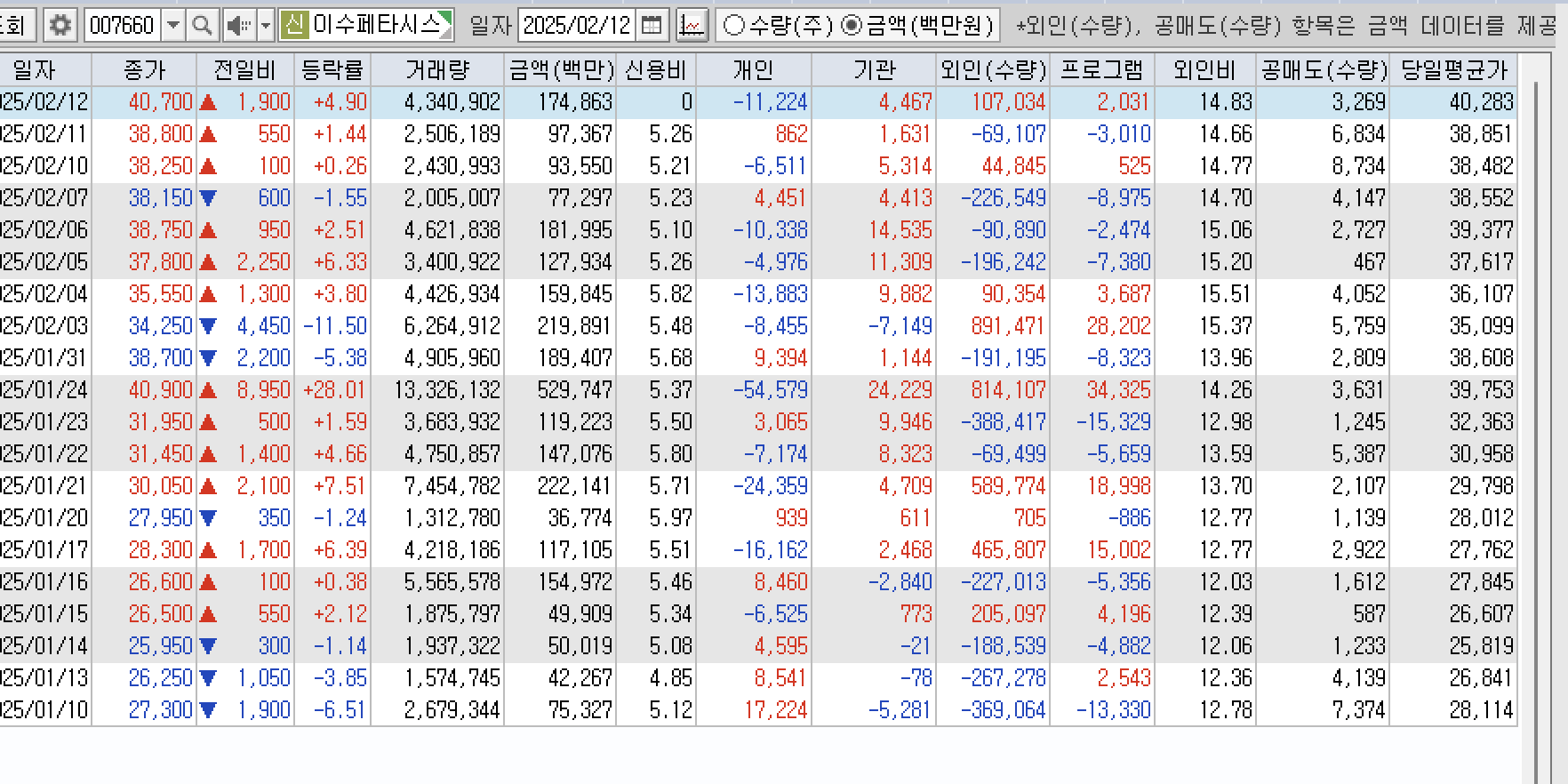
Task: Click the 금액(백만) column header
Action: coord(560,69)
